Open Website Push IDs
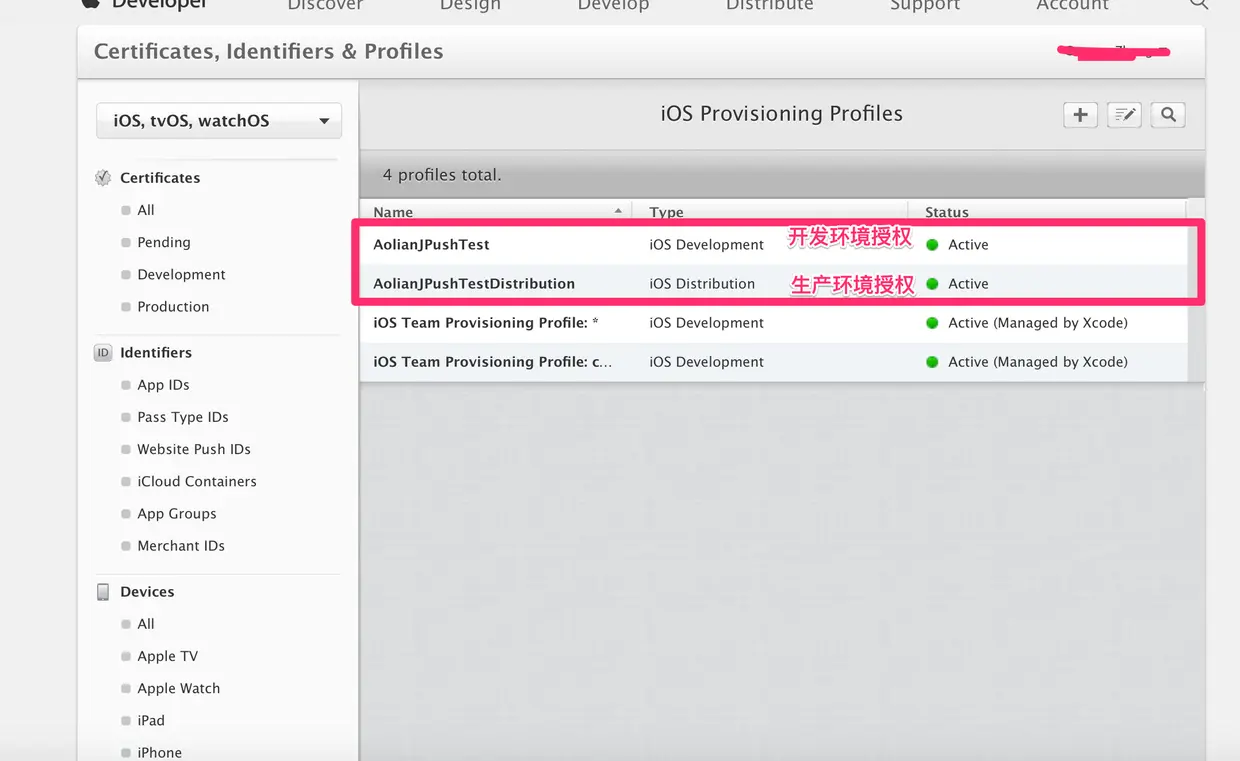The height and width of the screenshot is (761, 1240). click(194, 449)
